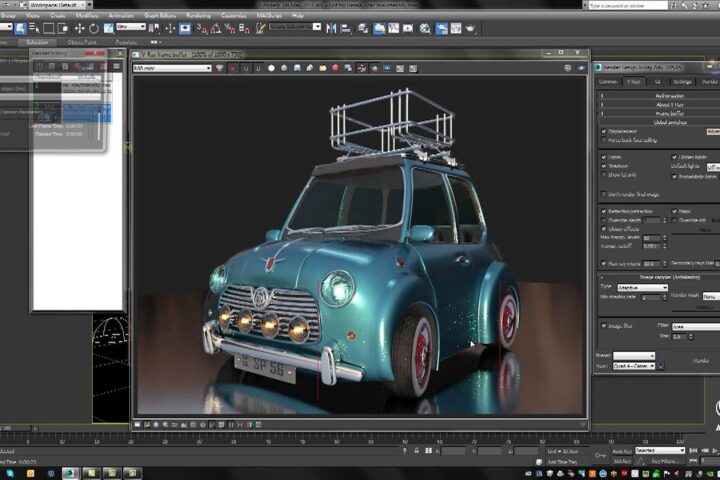
Task: Toggle the Auto Key button
Action: click(x=622, y=452)
